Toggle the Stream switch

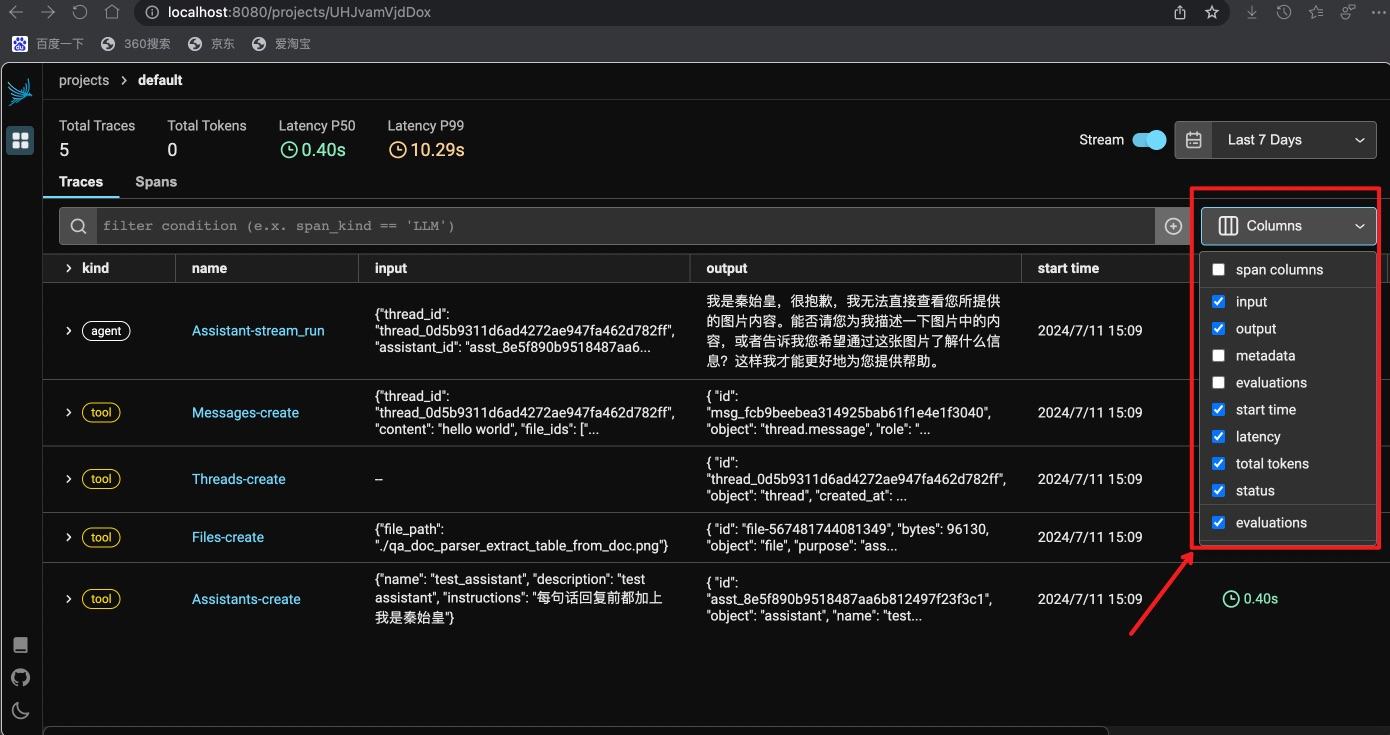pyautogui.click(x=1149, y=140)
